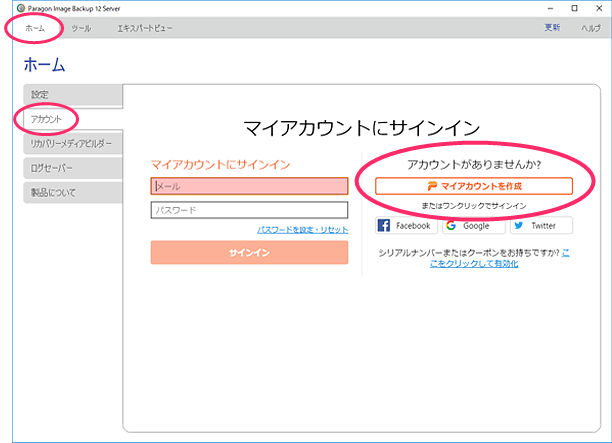Open the エキスパートビュー tab
Screen dimensions: 612x443
coord(145,28)
